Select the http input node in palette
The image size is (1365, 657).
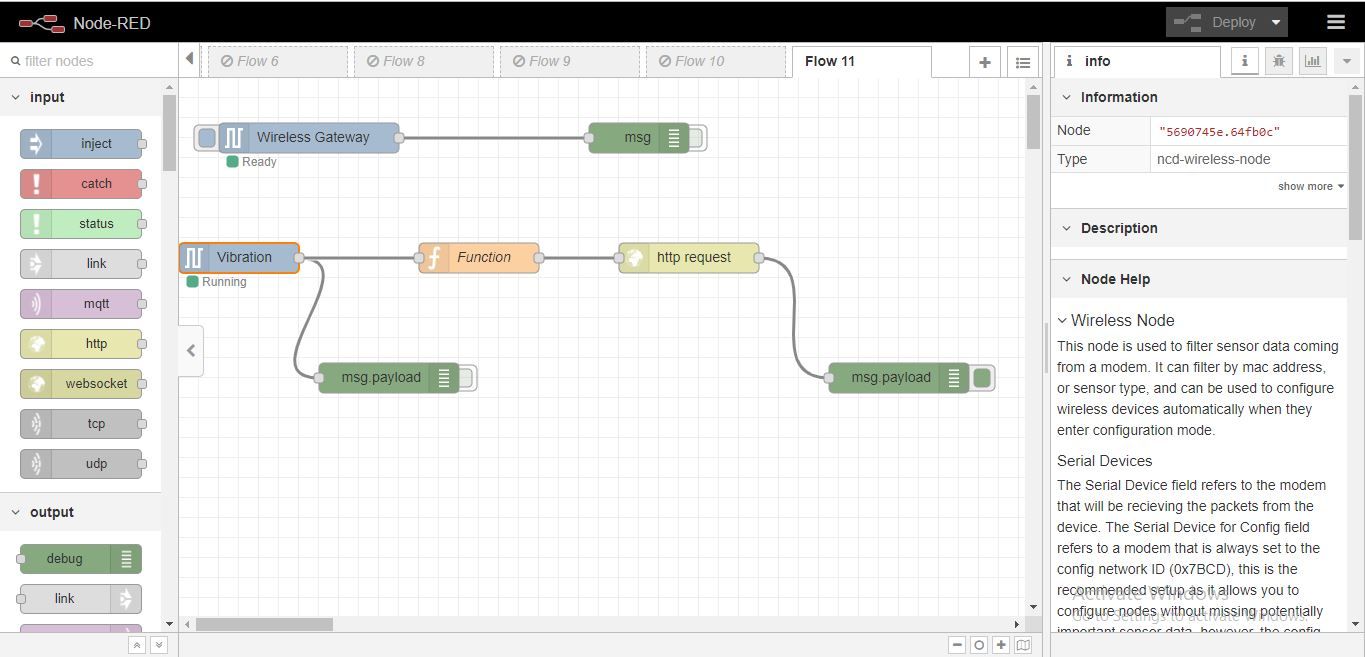tap(81, 344)
